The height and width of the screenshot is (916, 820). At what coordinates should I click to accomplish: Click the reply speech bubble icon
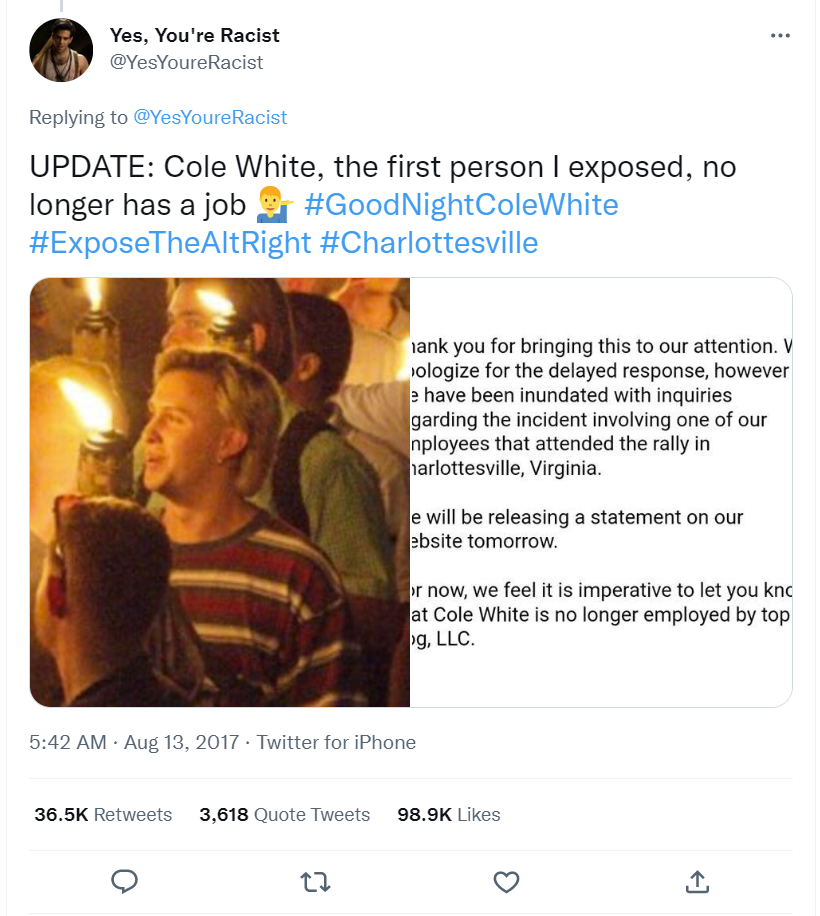124,881
